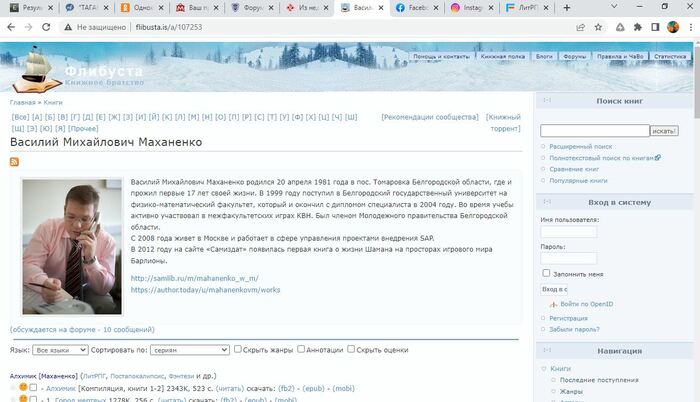Open the share page icon in address bar

click(x=580, y=27)
